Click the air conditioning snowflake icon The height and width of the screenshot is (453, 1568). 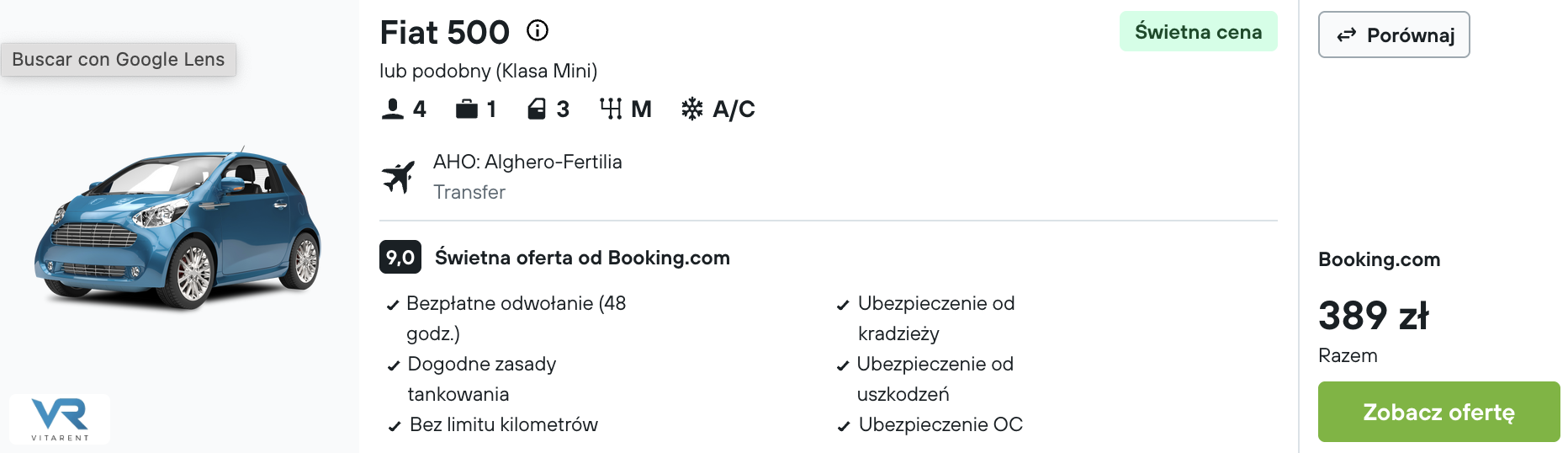pyautogui.click(x=692, y=109)
